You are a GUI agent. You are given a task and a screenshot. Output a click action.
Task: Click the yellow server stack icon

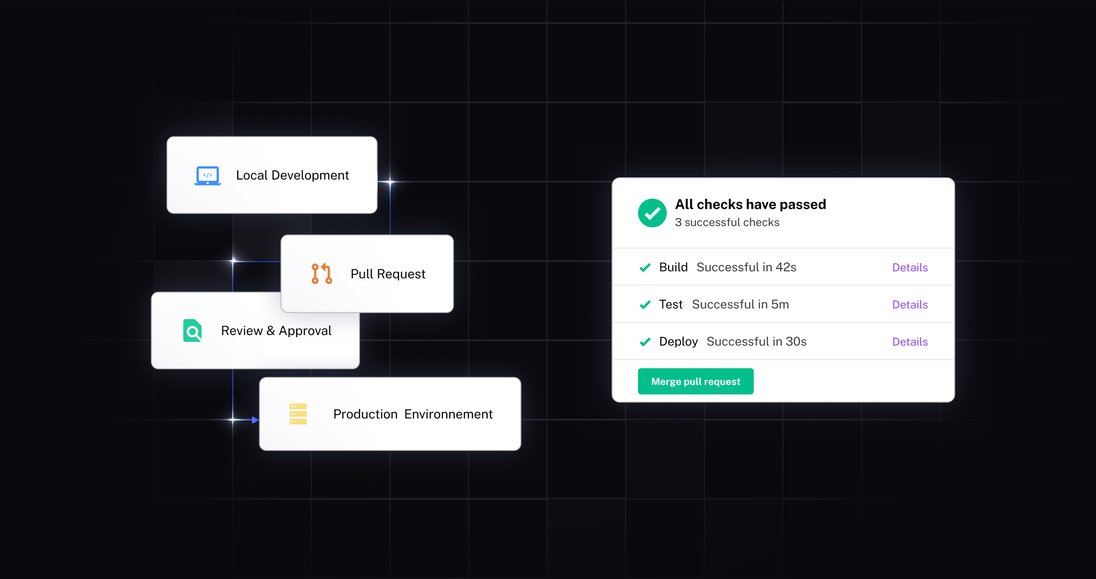click(298, 414)
